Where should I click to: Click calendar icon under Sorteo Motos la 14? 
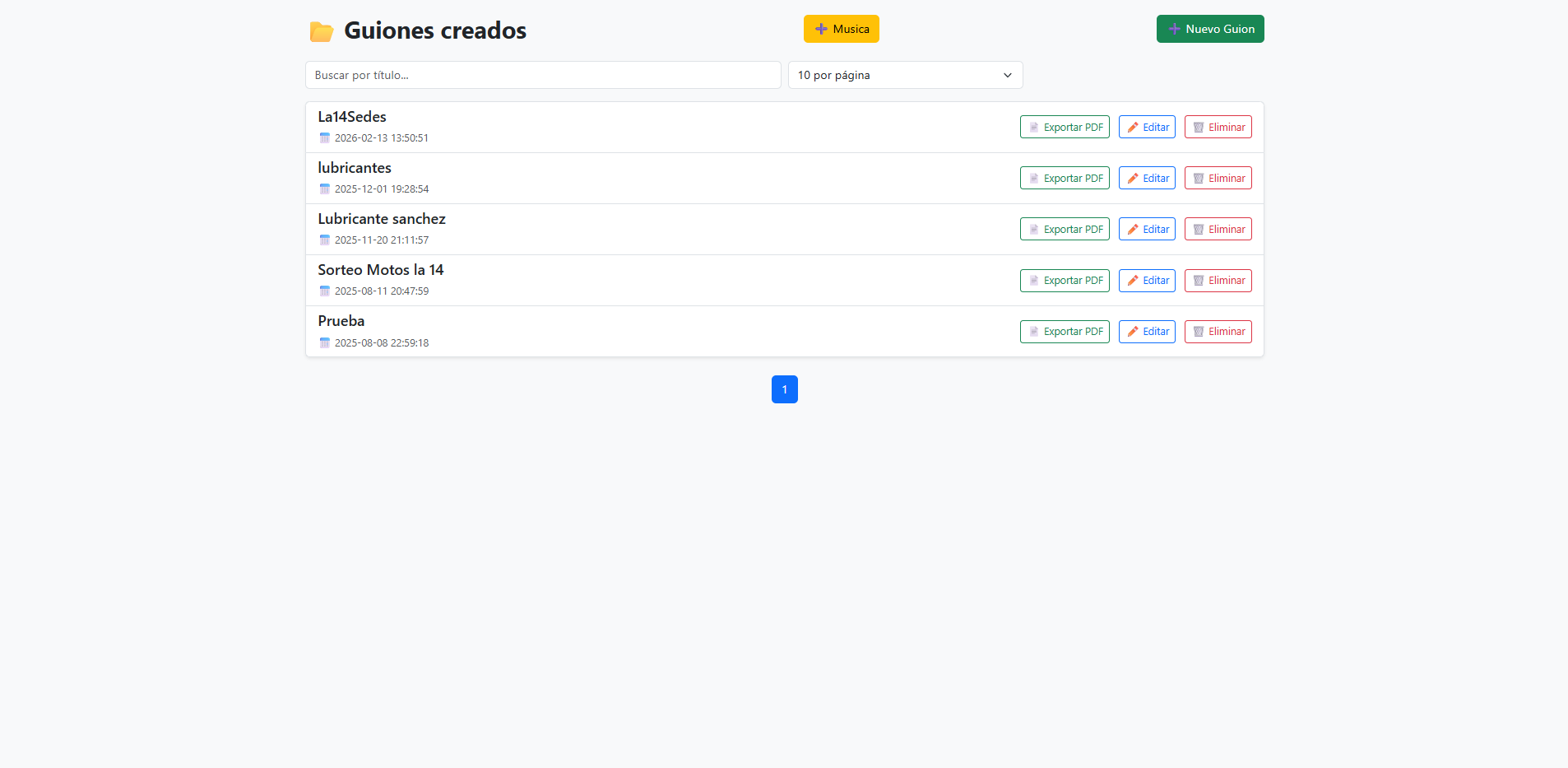[325, 291]
